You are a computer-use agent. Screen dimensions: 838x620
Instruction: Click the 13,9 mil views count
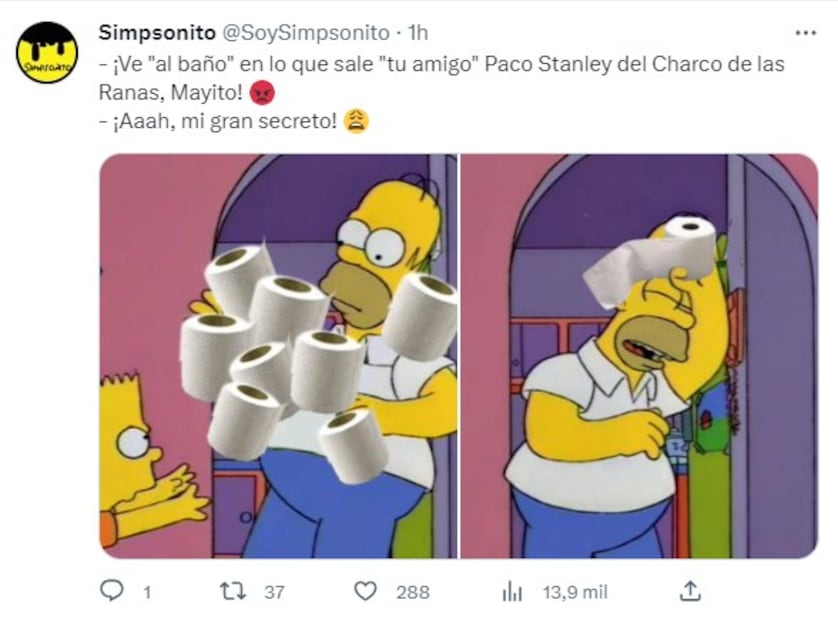tap(575, 592)
